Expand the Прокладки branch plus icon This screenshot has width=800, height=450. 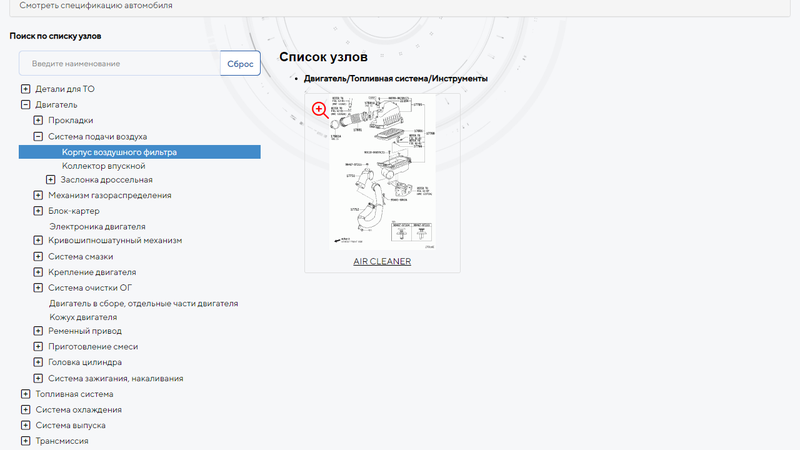point(38,120)
